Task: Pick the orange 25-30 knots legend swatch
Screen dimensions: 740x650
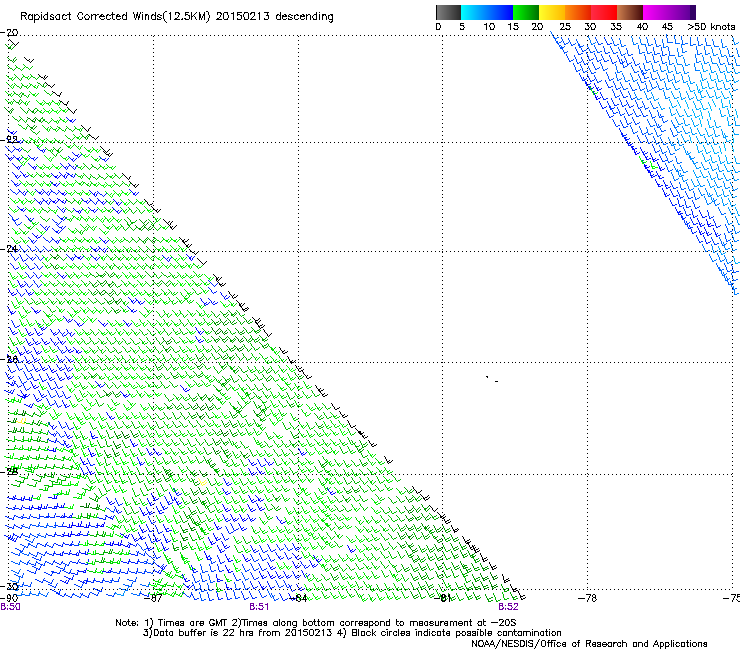Action: click(578, 12)
